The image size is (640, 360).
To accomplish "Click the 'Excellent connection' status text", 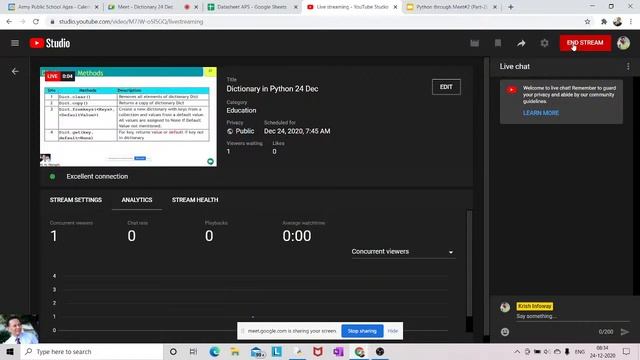I will [x=97, y=176].
